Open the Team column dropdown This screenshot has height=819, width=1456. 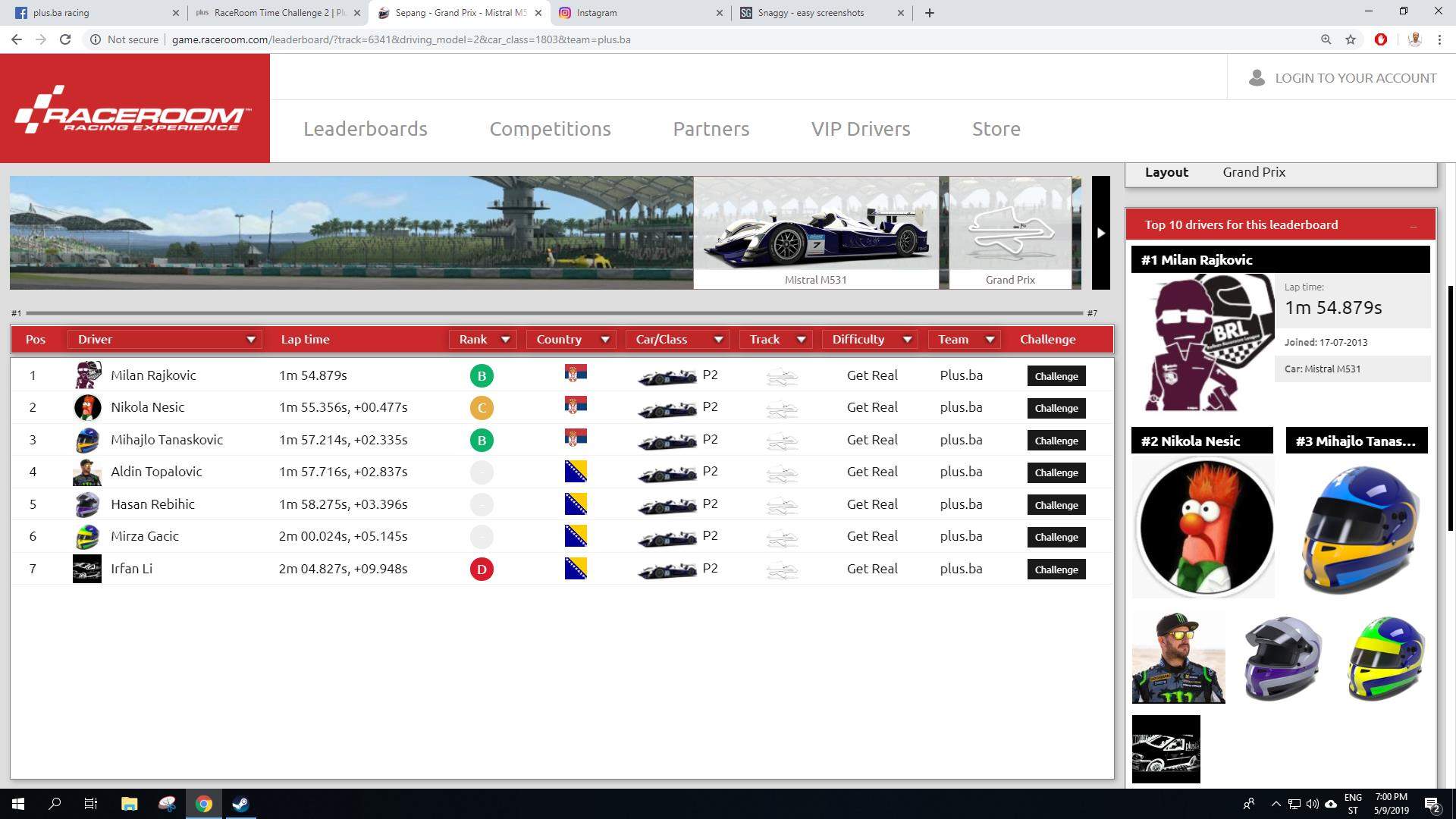(990, 340)
